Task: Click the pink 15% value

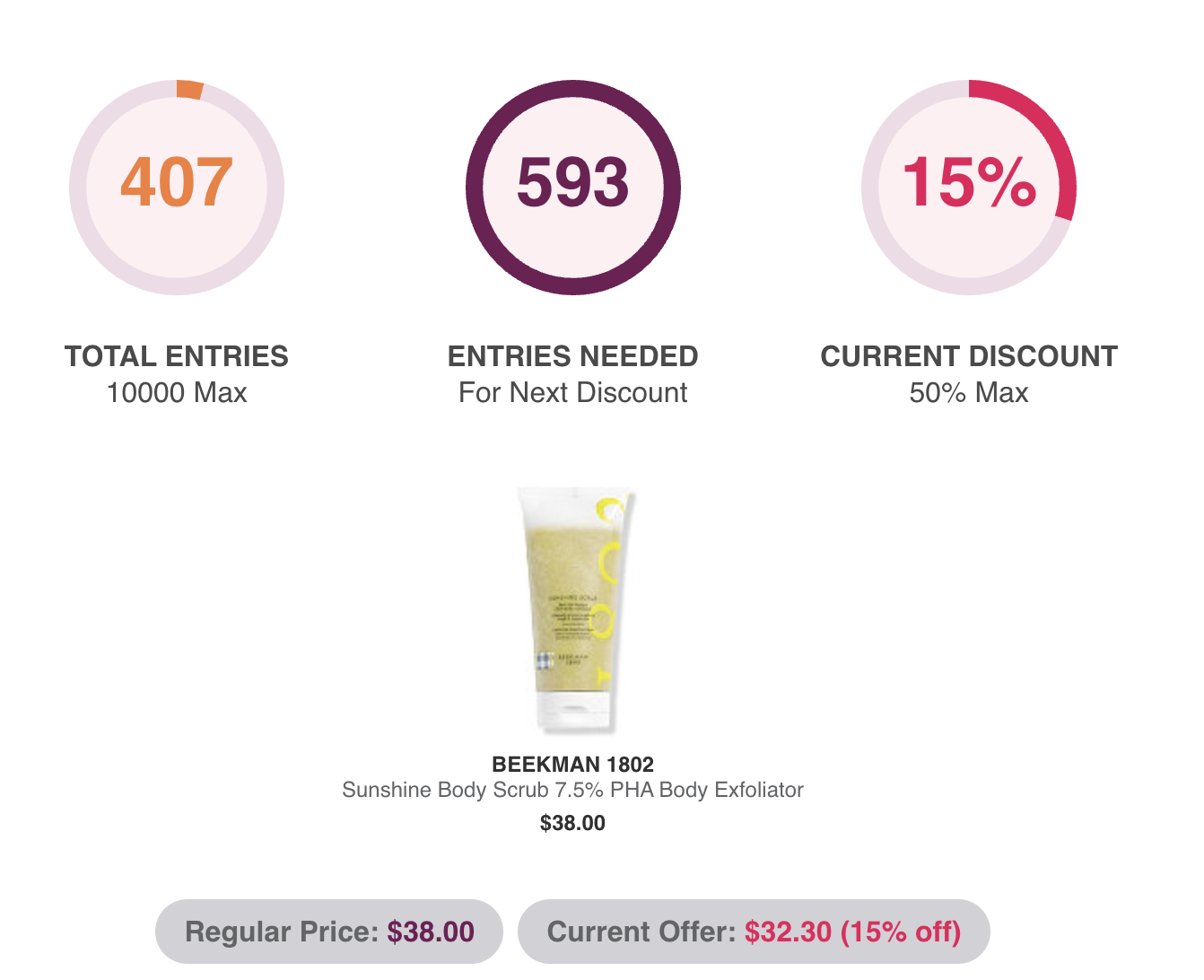Action: pos(969,183)
